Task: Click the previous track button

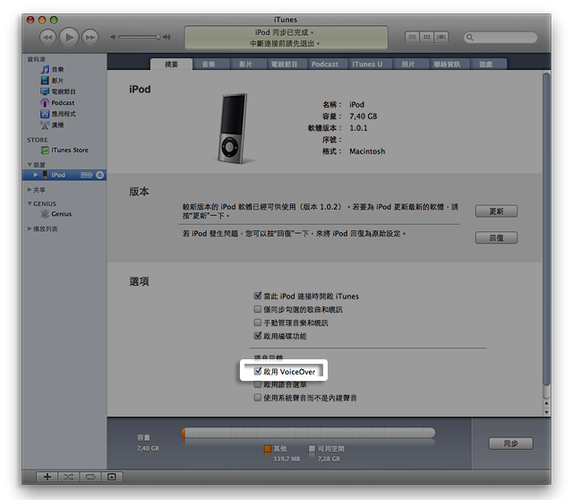Action: point(48,37)
